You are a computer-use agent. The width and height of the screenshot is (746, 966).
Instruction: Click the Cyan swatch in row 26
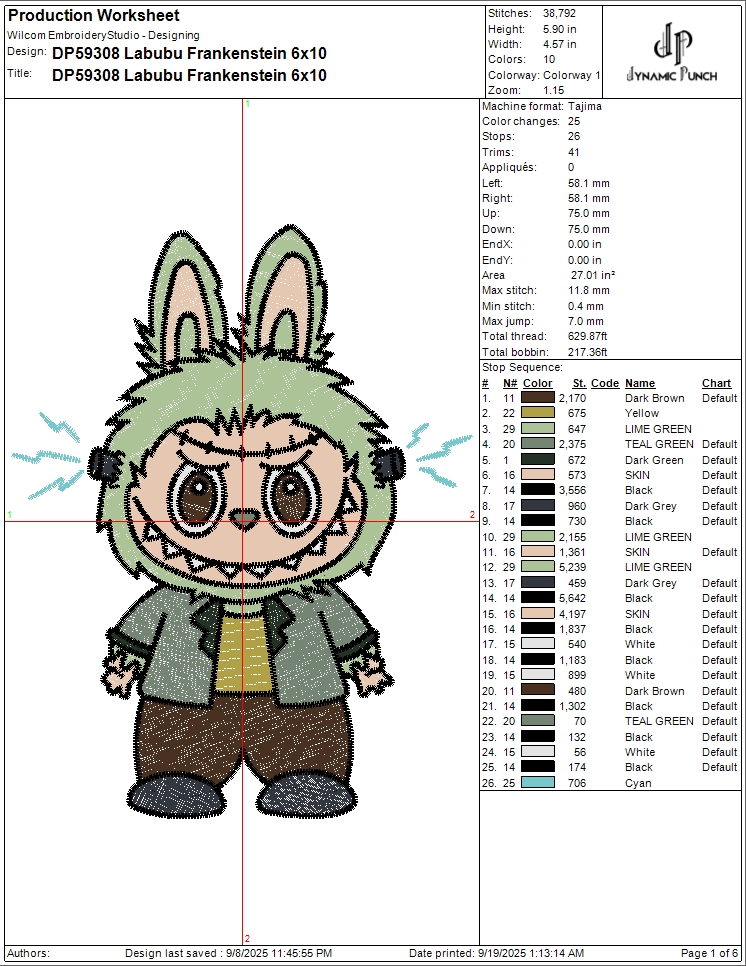538,783
